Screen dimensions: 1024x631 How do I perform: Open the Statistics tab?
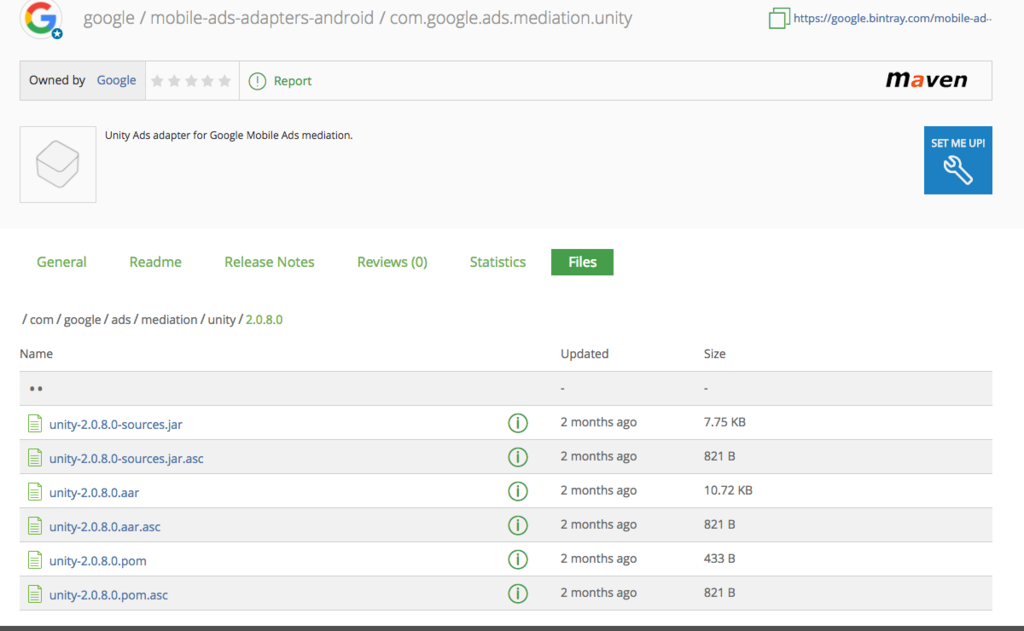(498, 262)
